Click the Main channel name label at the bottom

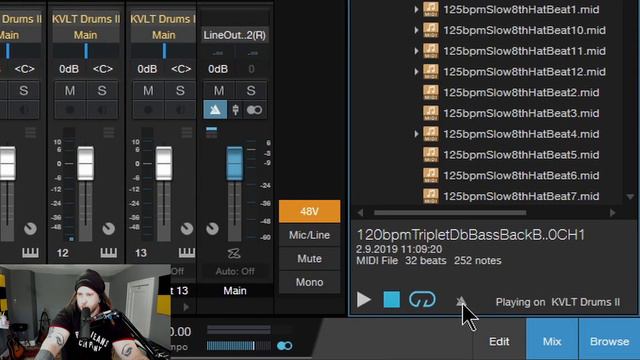point(235,291)
